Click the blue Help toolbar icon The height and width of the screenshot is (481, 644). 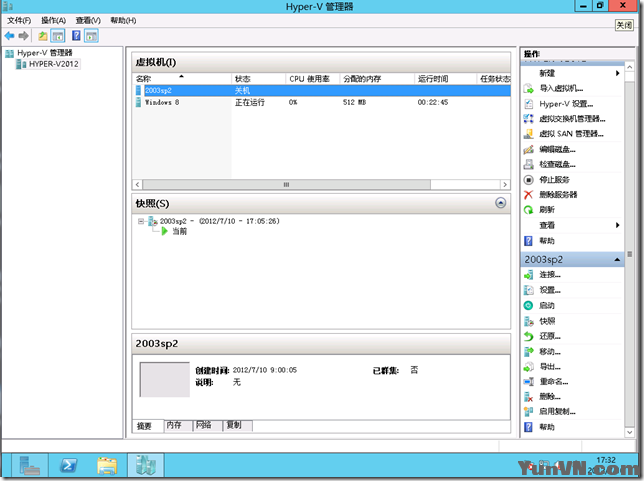(x=76, y=36)
